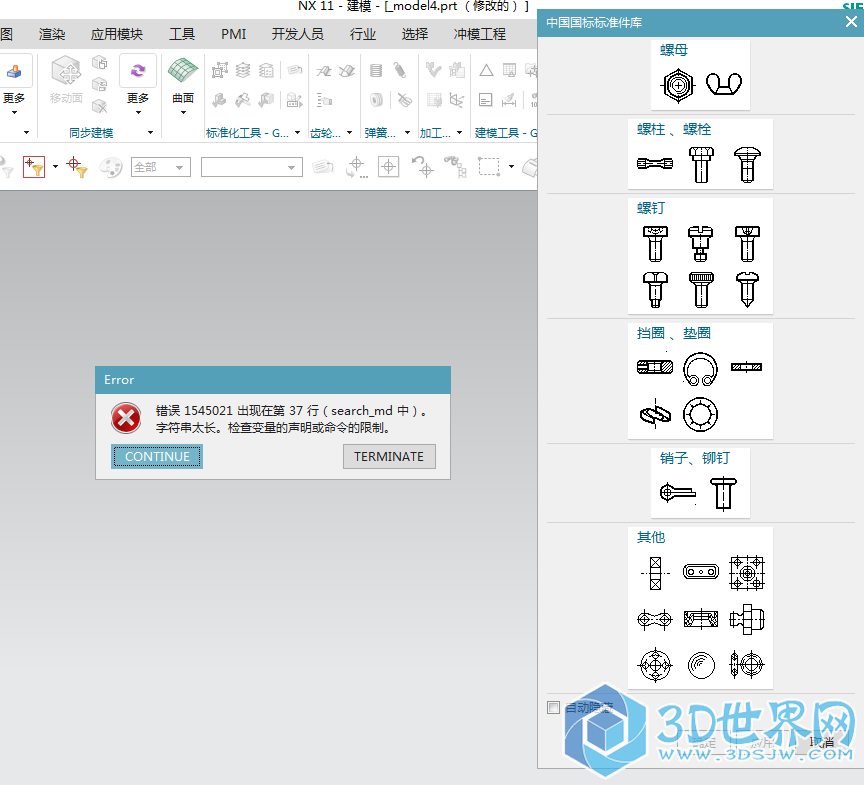
Task: Open the 行业 ribbon tab
Action: (x=363, y=34)
